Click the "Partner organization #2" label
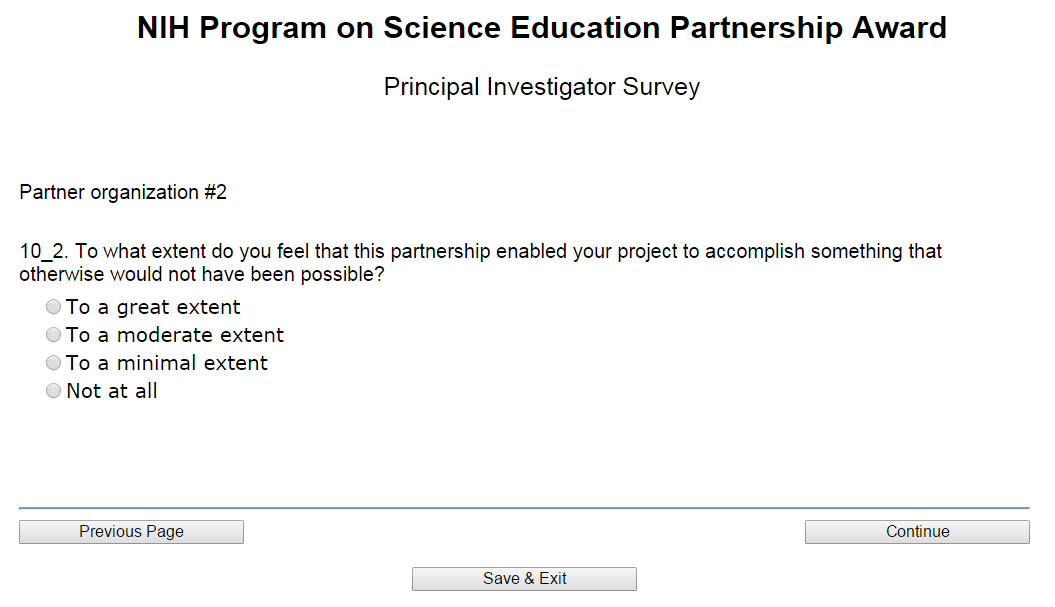1055x607 pixels. [x=123, y=192]
